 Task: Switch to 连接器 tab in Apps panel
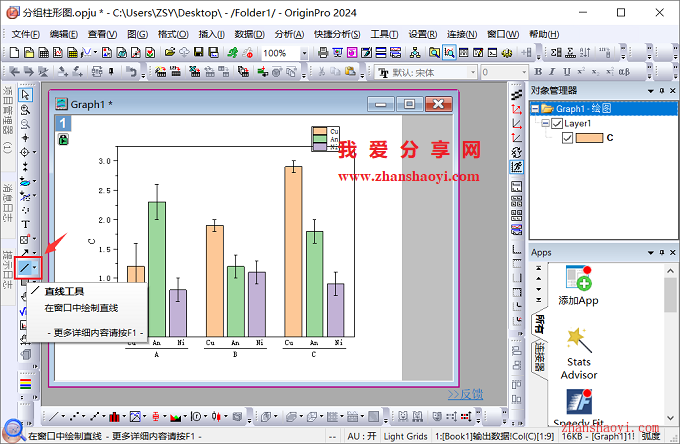(539, 357)
